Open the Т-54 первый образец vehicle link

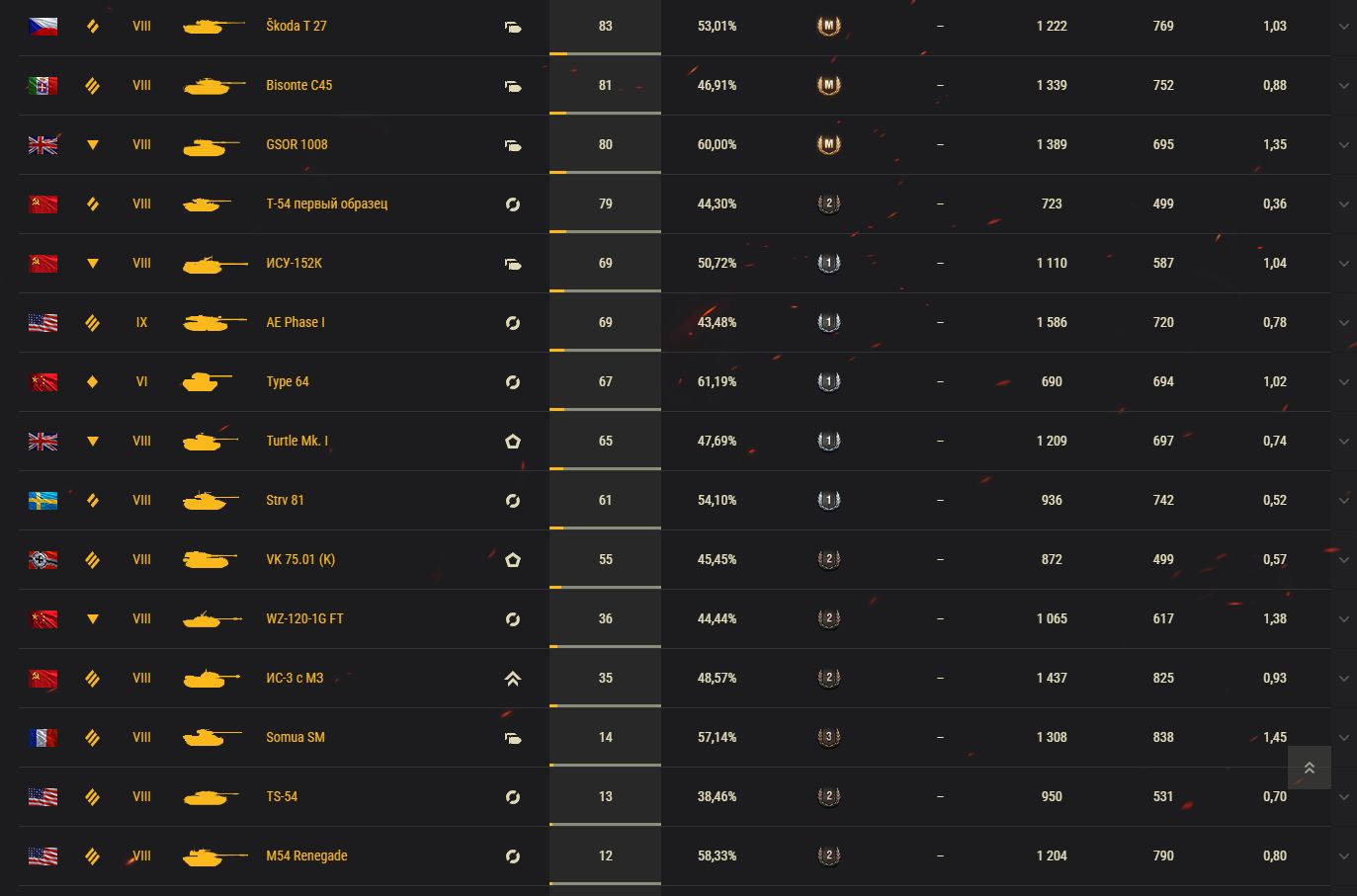pos(326,204)
